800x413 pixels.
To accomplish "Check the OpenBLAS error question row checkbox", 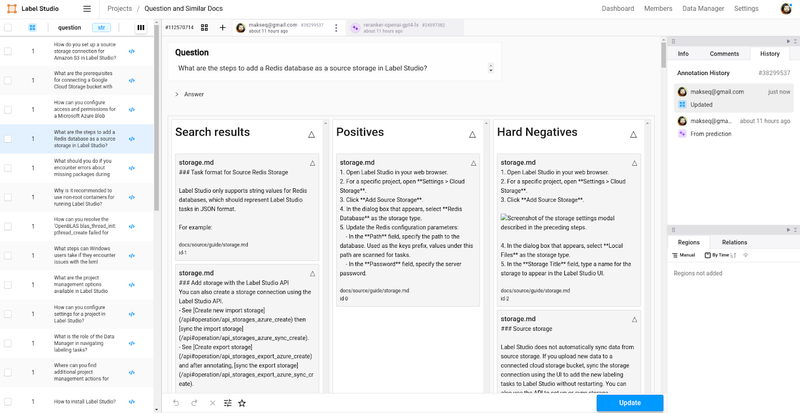I will pos(8,226).
